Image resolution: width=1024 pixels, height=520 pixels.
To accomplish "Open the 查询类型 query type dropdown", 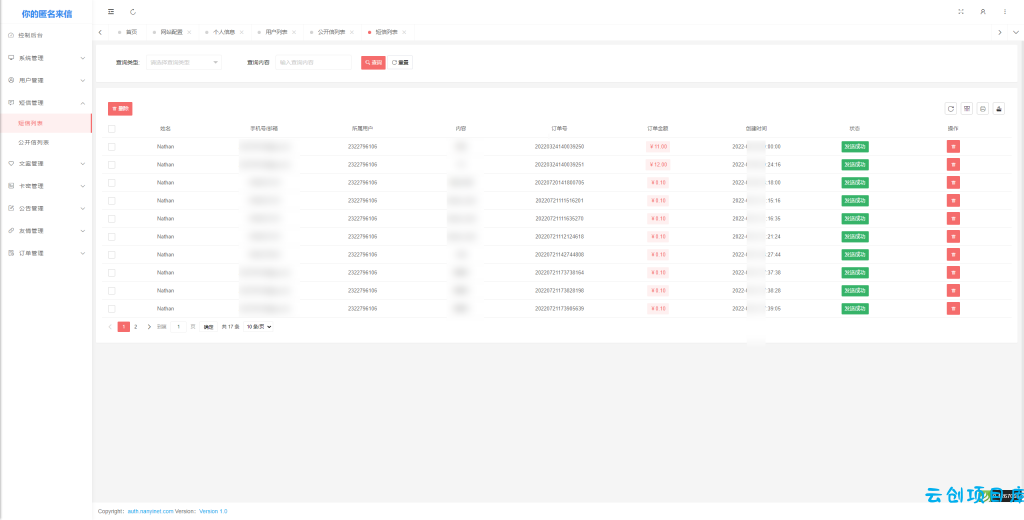I will point(184,63).
